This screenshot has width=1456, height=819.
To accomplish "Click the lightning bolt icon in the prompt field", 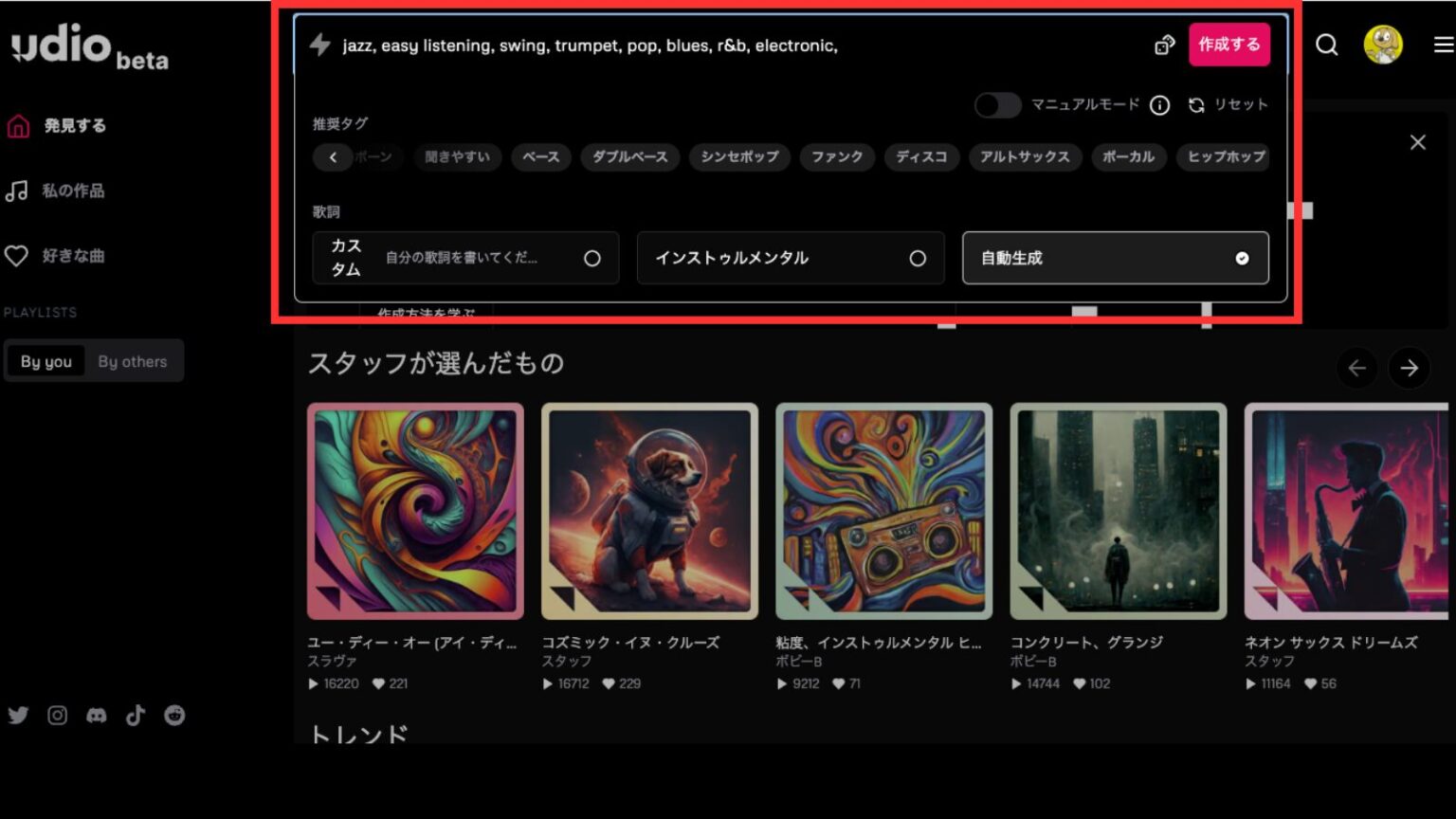I will (319, 45).
